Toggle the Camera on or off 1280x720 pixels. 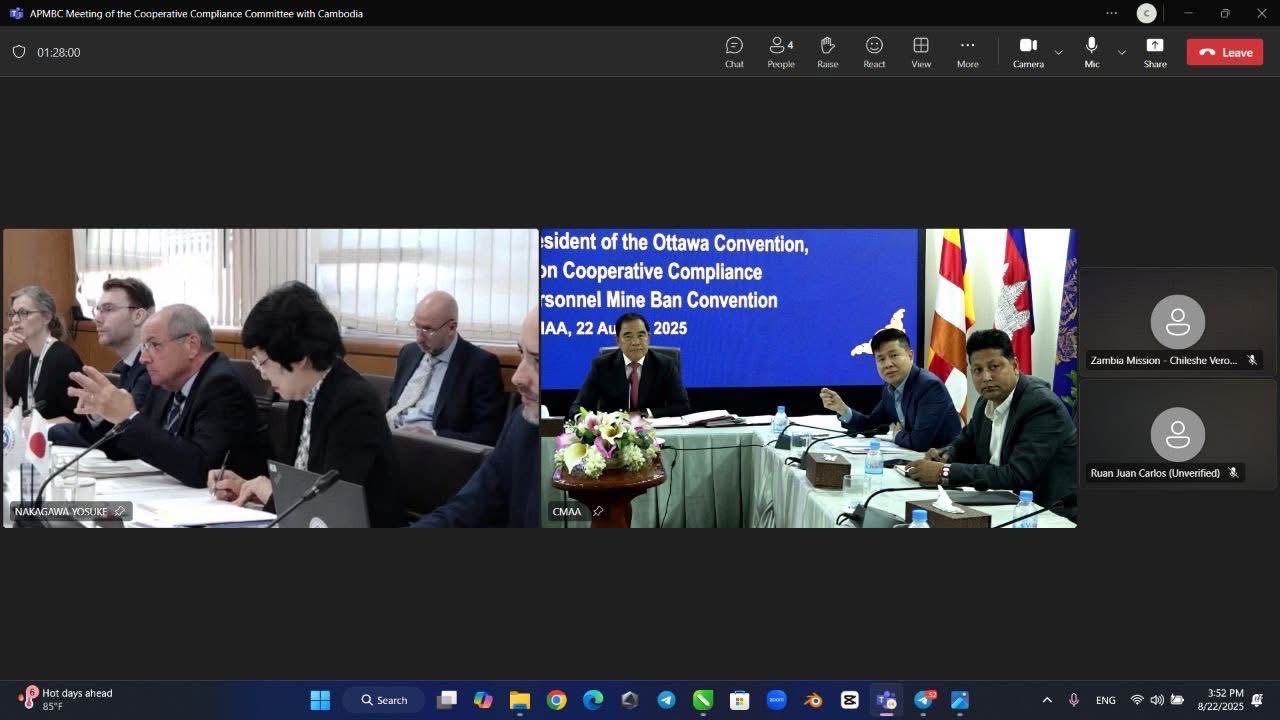1028,52
